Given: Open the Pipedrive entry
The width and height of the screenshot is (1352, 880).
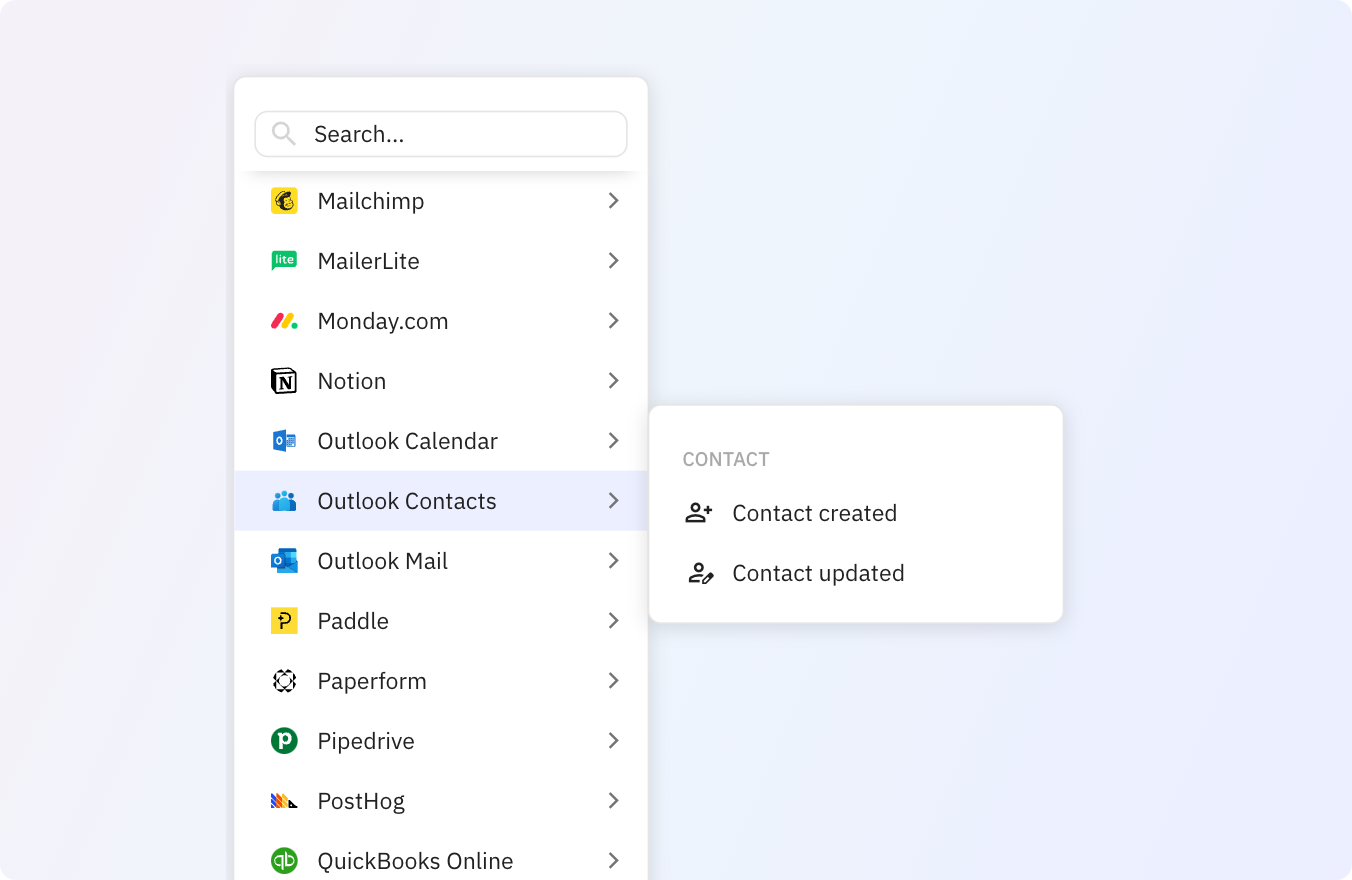Looking at the screenshot, I should pos(441,741).
